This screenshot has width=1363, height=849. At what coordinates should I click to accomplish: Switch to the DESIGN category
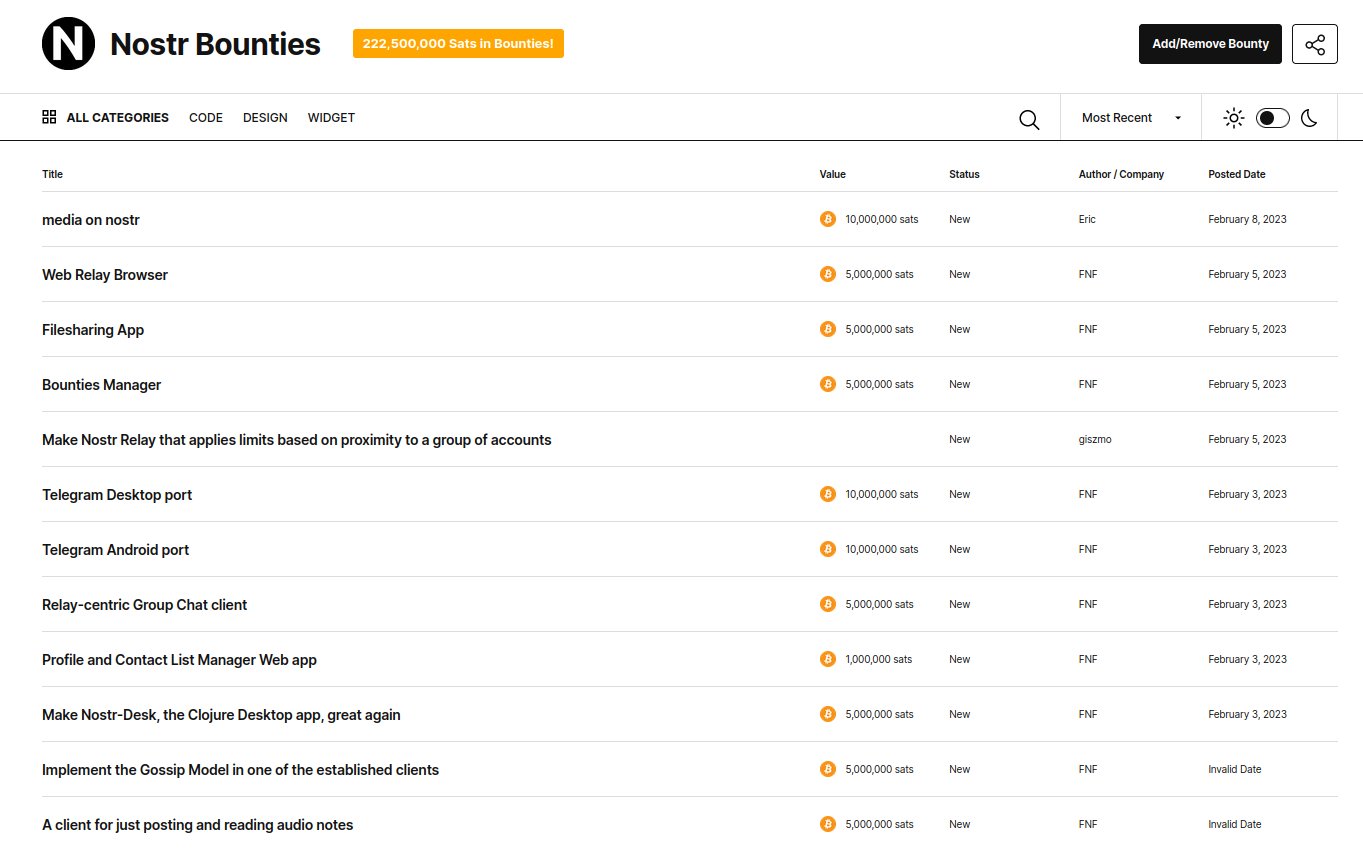click(x=265, y=118)
